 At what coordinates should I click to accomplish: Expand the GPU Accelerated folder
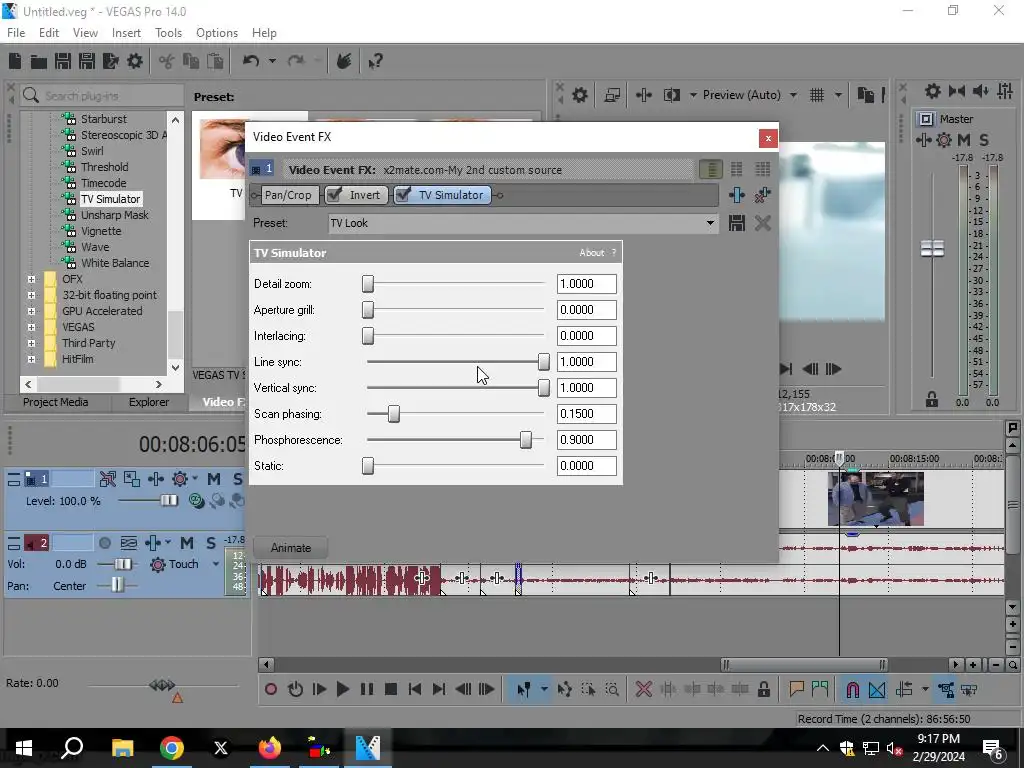pyautogui.click(x=31, y=312)
